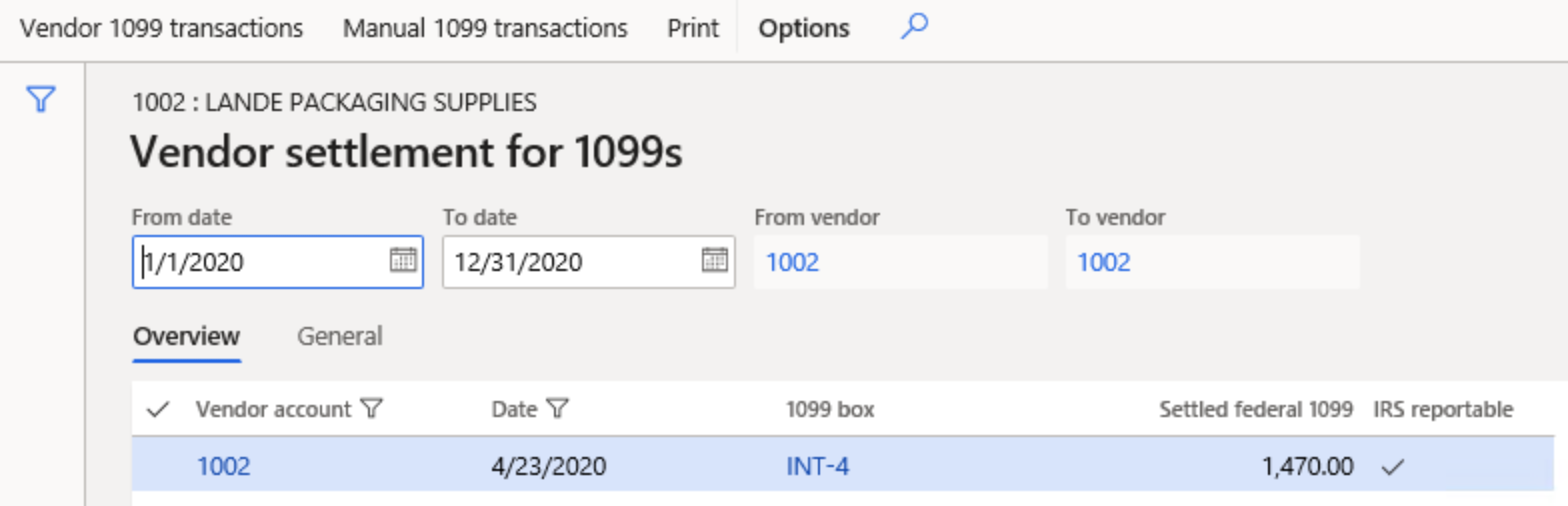Open the Options menu
Screen dimensions: 1568x506
(804, 29)
